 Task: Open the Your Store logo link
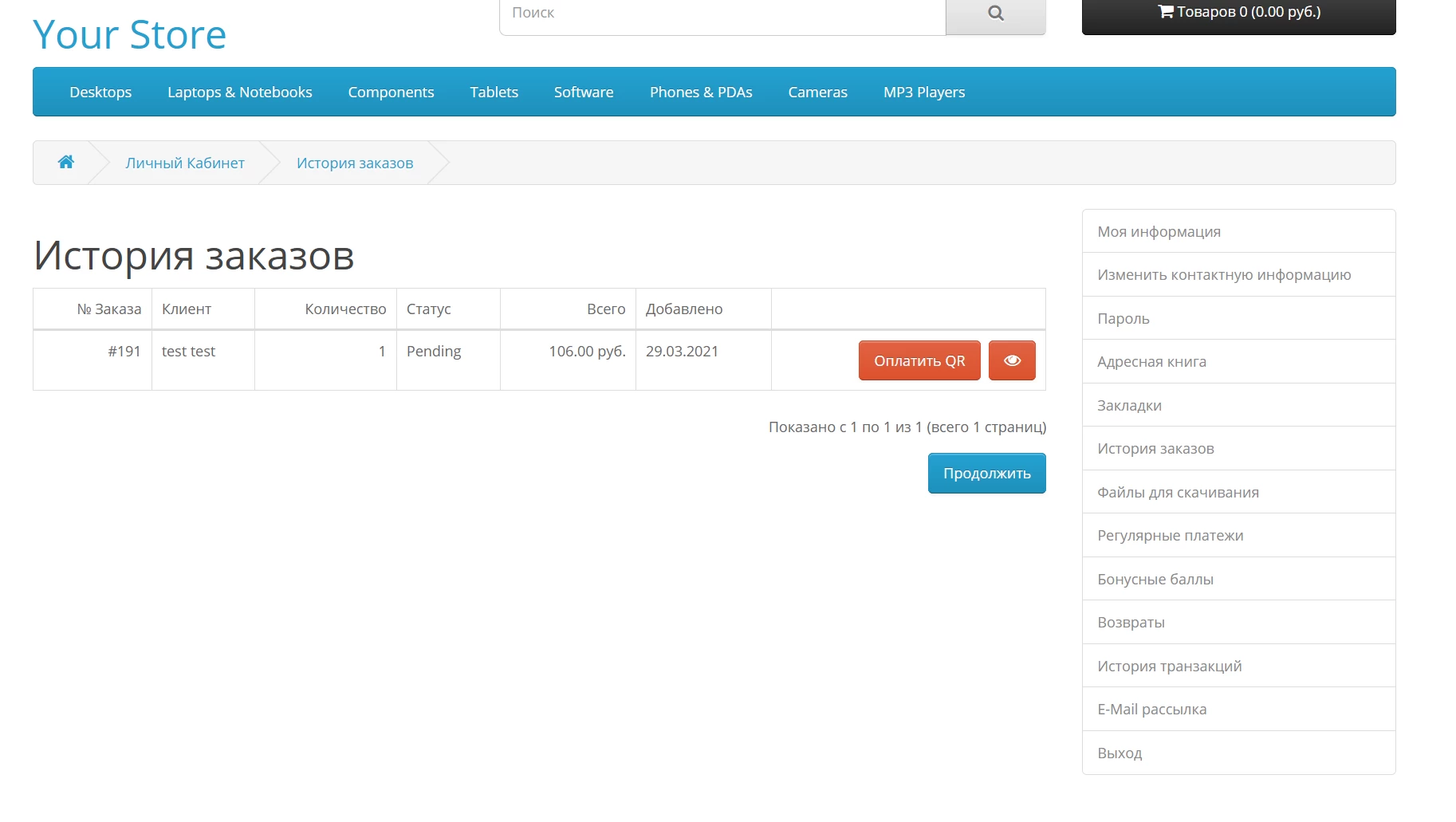(129, 35)
